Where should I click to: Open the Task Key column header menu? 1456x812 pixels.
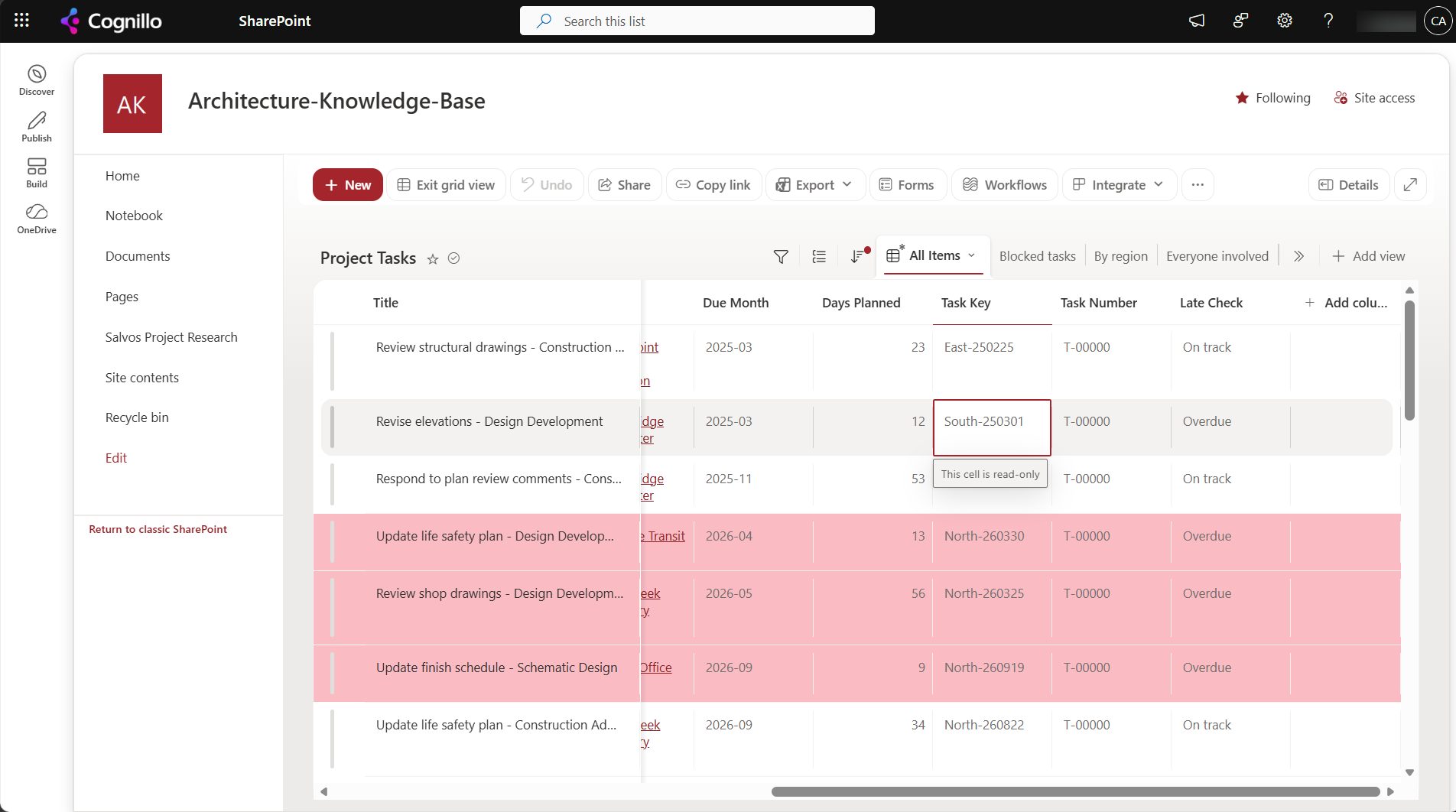pyautogui.click(x=992, y=303)
